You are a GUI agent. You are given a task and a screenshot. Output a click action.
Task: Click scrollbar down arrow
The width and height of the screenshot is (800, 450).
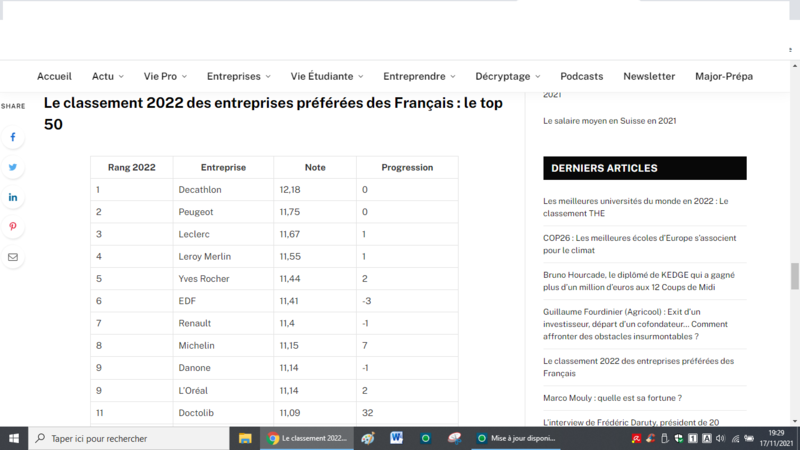[x=794, y=421]
